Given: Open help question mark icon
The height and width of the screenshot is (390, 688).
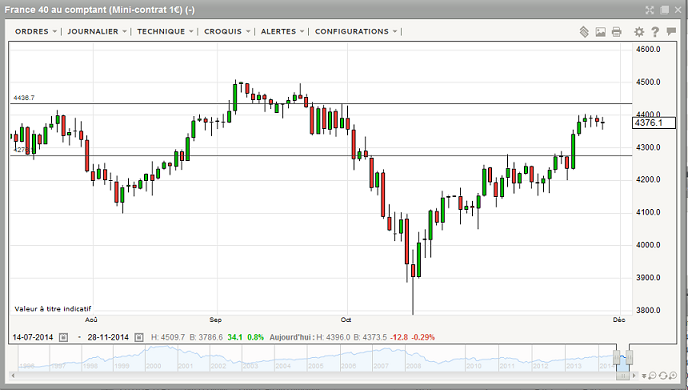Looking at the screenshot, I should tap(655, 32).
